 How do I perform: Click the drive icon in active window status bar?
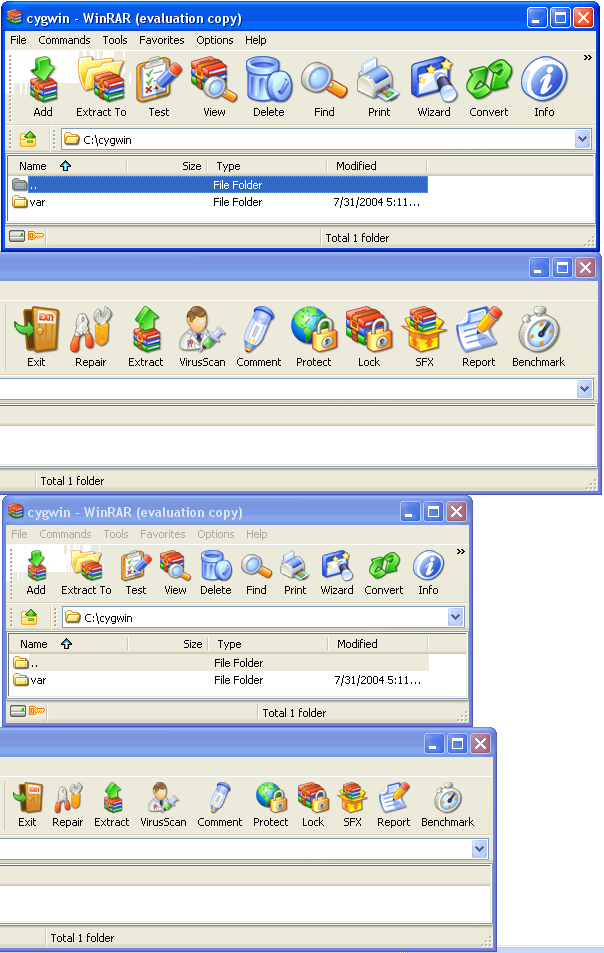pyautogui.click(x=17, y=236)
